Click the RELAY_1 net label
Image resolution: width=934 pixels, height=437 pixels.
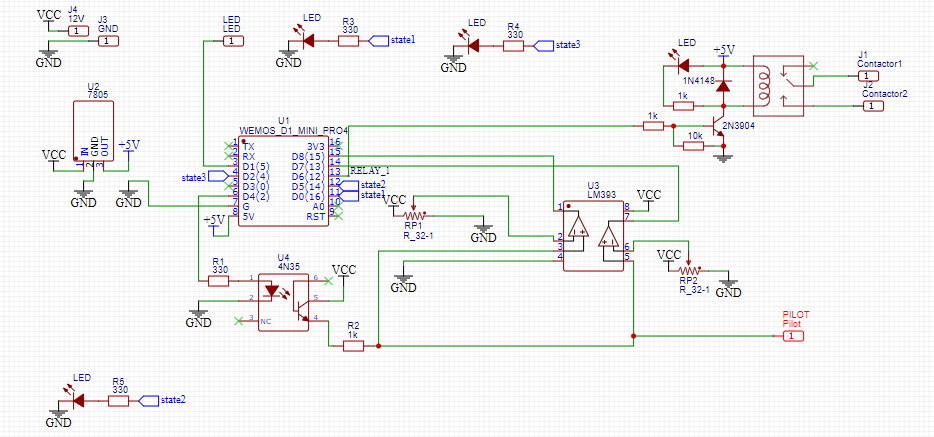pyautogui.click(x=370, y=170)
